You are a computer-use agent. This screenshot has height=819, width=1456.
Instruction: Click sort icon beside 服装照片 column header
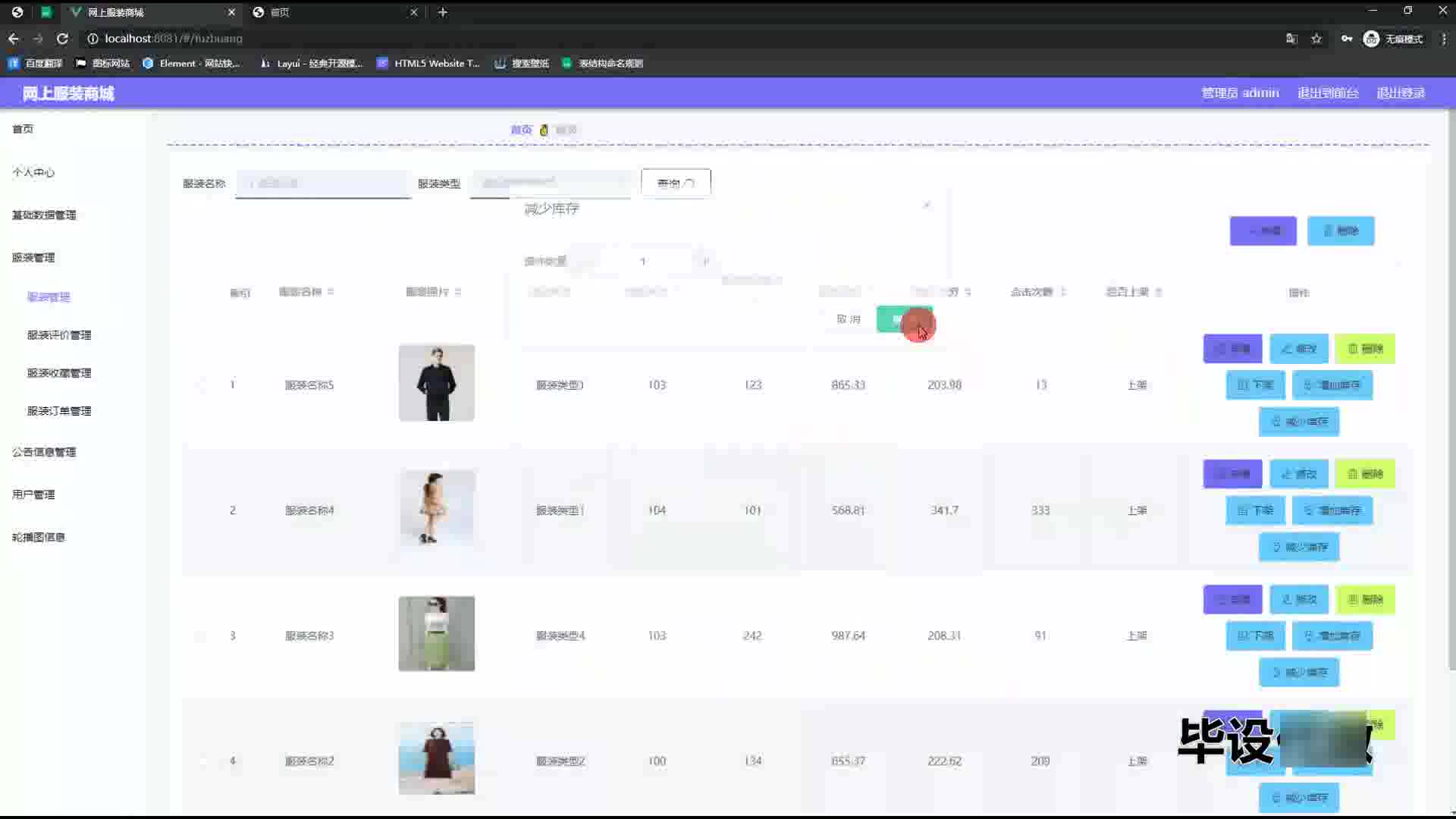point(458,292)
